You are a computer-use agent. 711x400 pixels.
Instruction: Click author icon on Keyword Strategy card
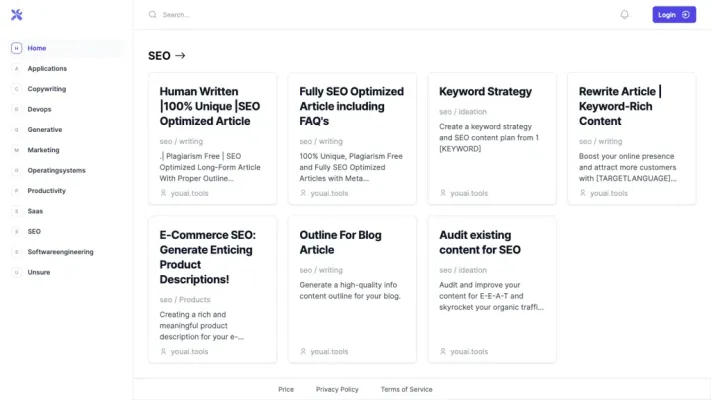point(443,193)
